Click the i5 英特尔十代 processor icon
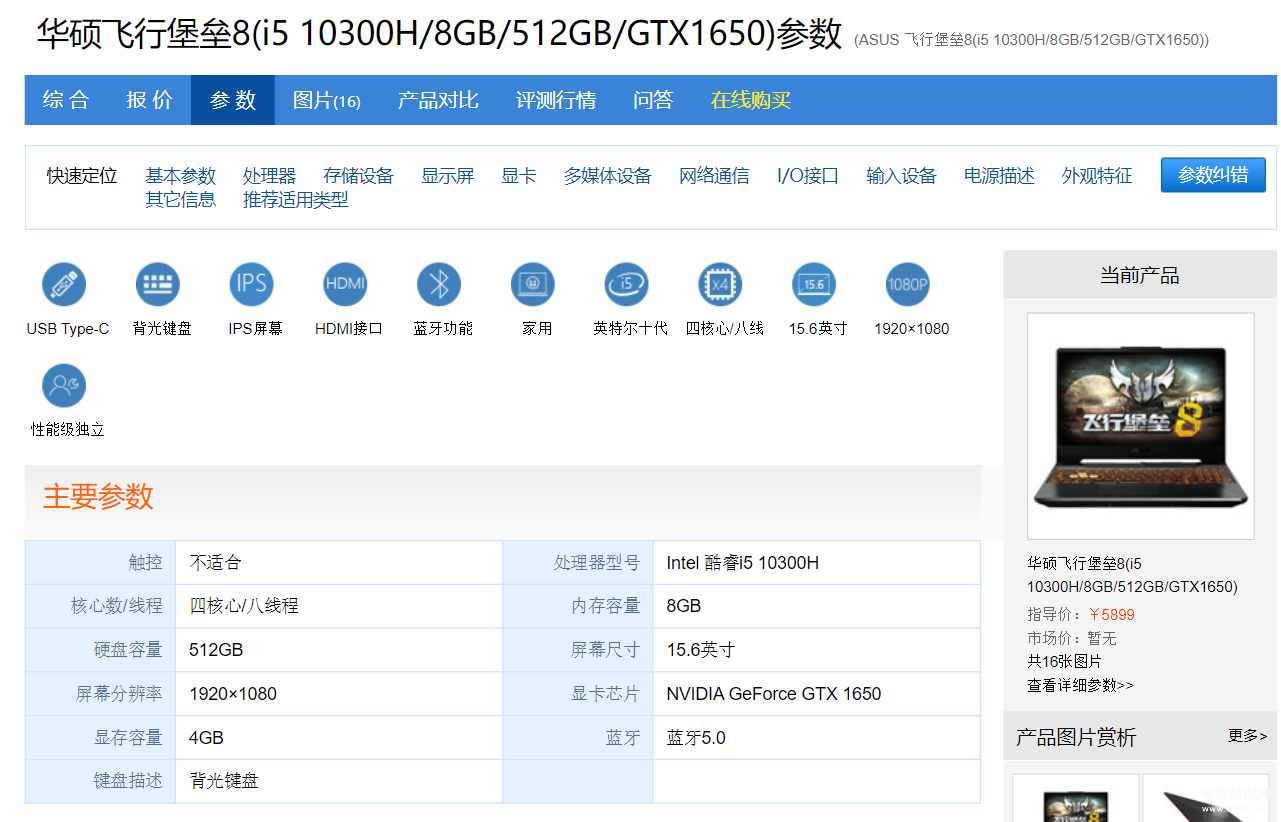The width and height of the screenshot is (1281, 822). click(x=627, y=285)
